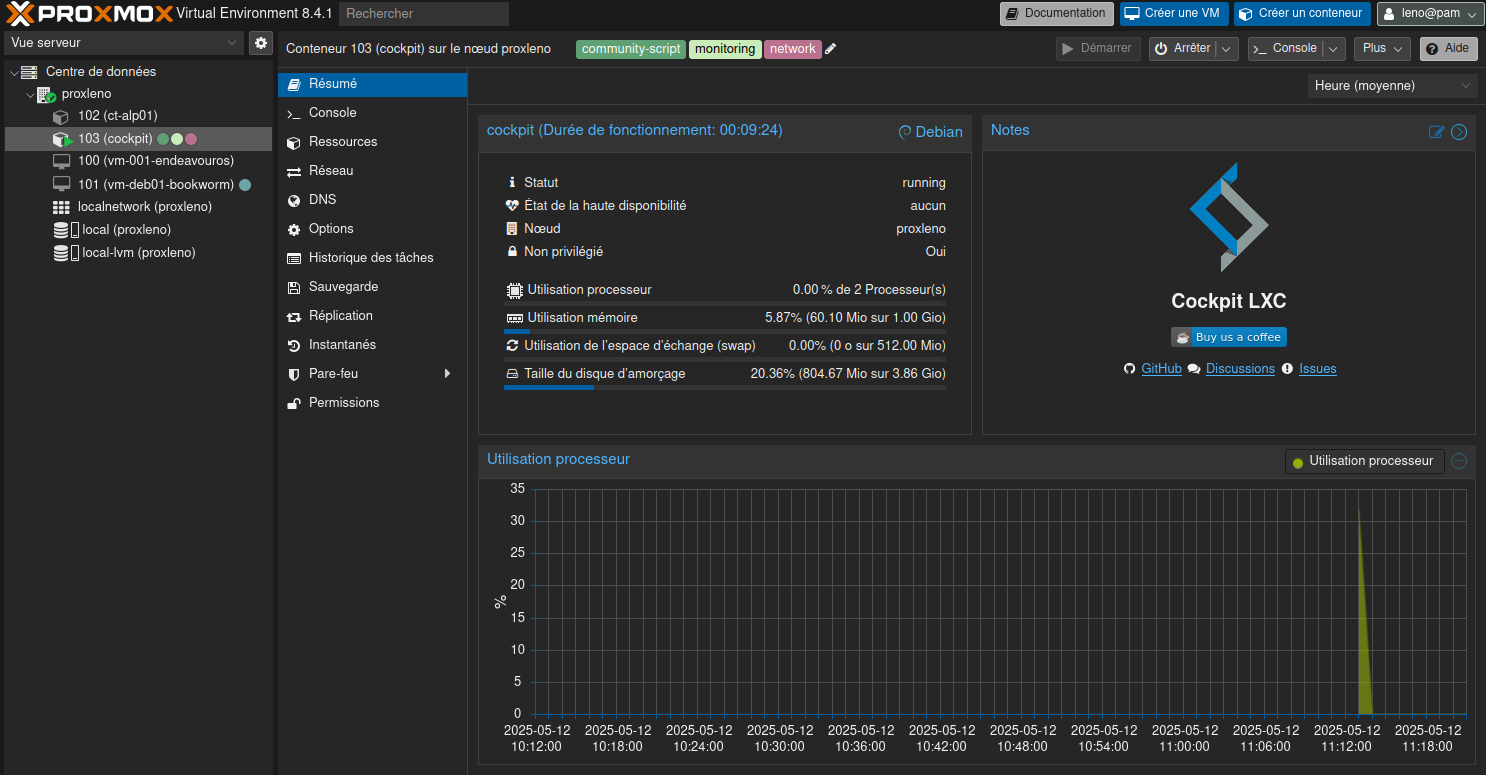
Task: Click the Rechercher search field
Action: click(x=423, y=14)
